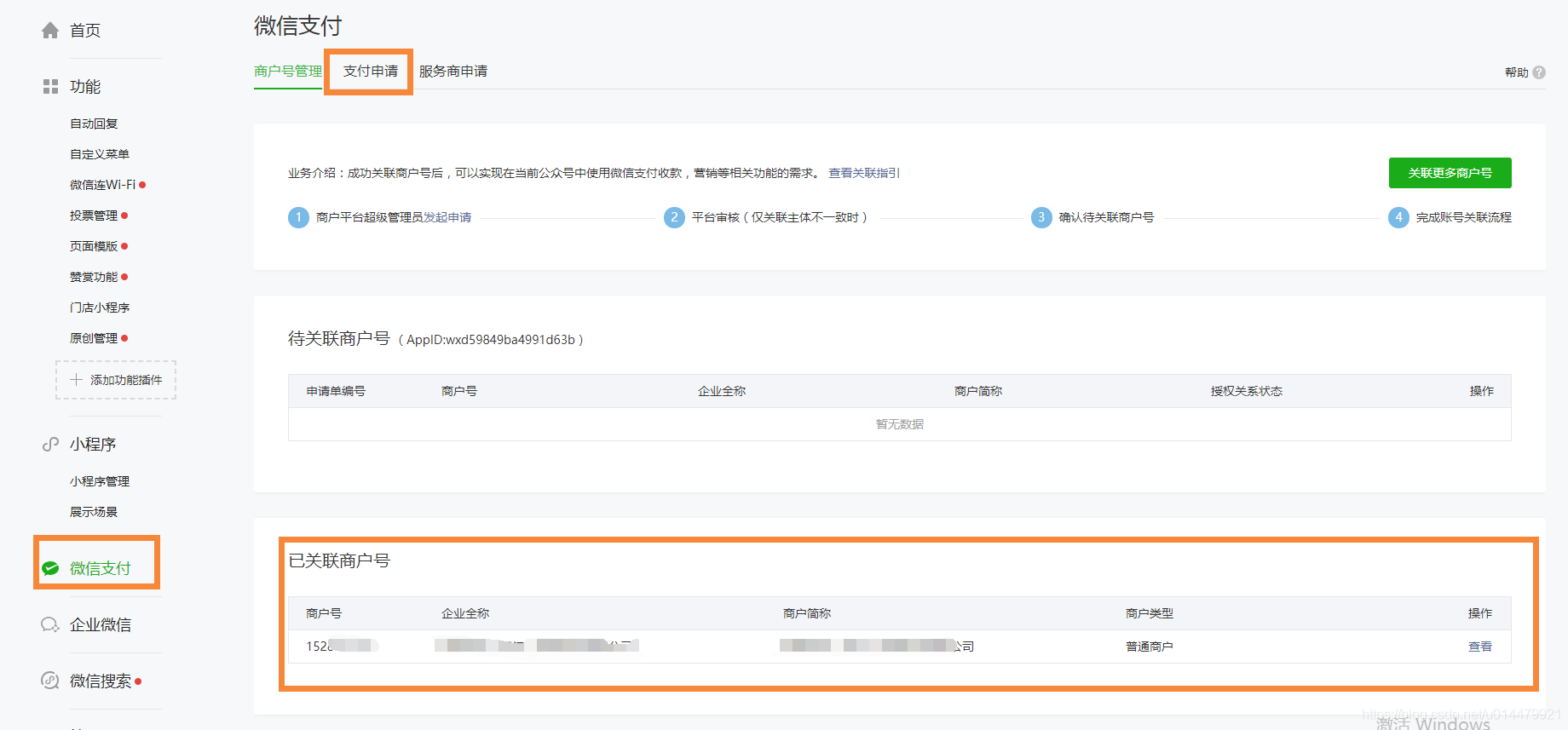Viewport: 1568px width, 730px height.
Task: Click the 关联更多商户号 button
Action: tap(1450, 173)
